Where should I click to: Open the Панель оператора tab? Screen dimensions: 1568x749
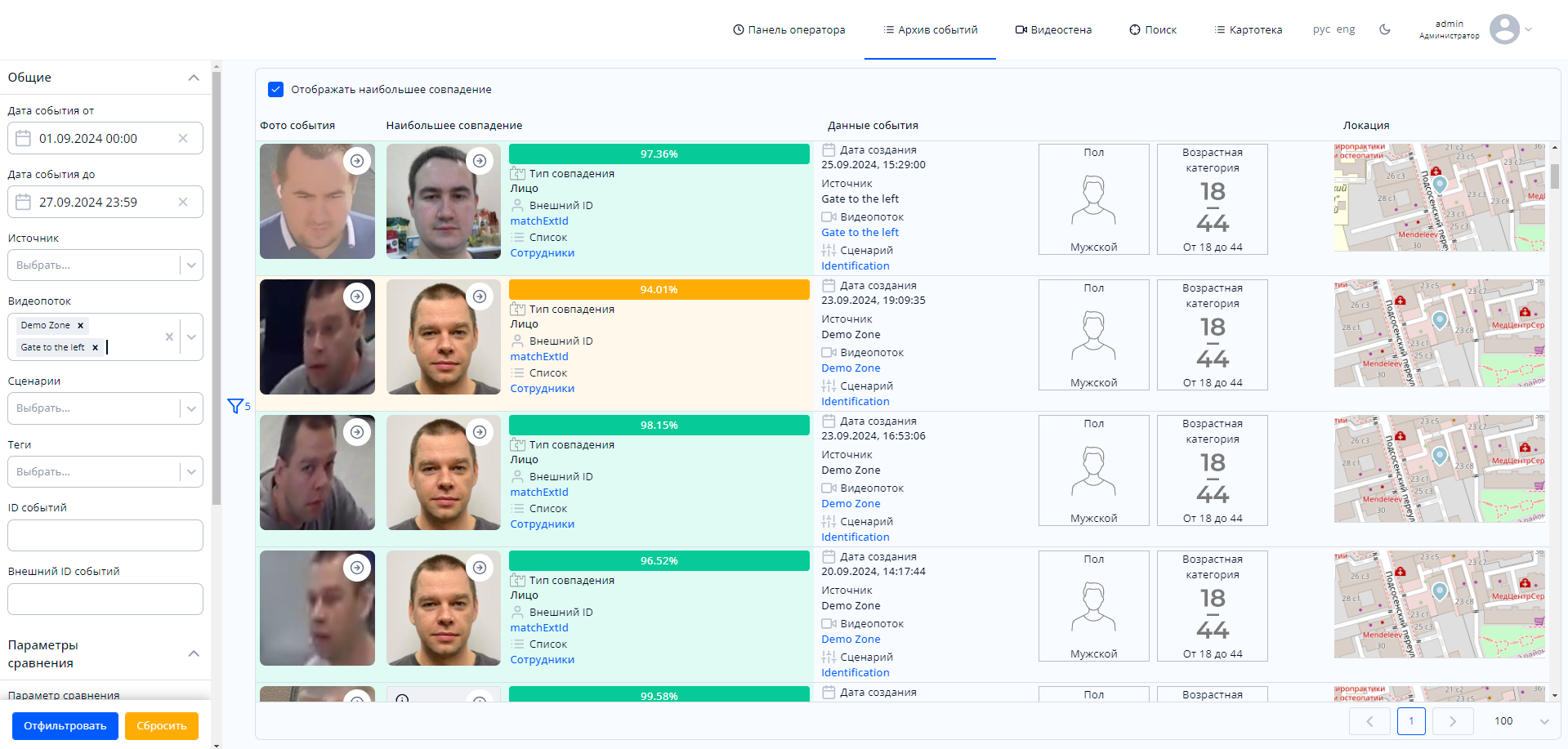click(x=788, y=29)
